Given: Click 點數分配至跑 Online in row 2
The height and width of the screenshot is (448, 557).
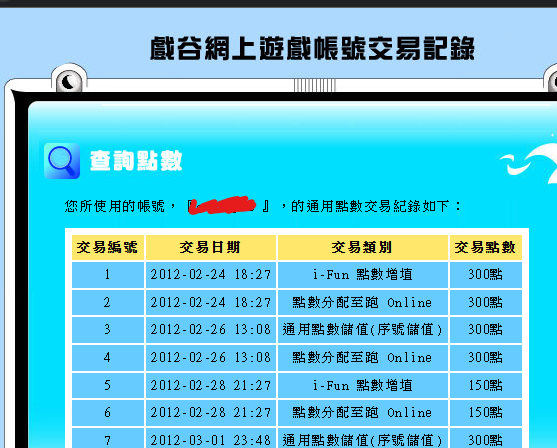Looking at the screenshot, I should [x=362, y=302].
